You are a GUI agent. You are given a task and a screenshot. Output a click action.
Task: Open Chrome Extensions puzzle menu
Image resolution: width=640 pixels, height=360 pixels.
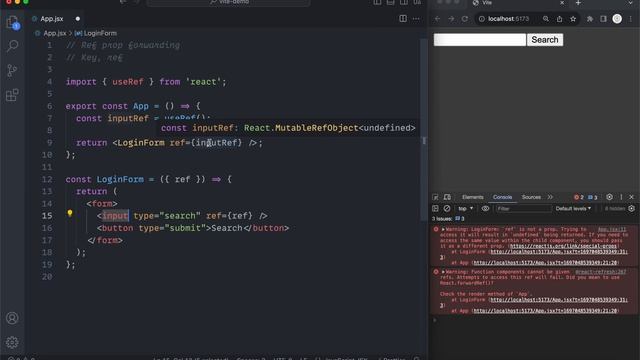tap(590, 19)
